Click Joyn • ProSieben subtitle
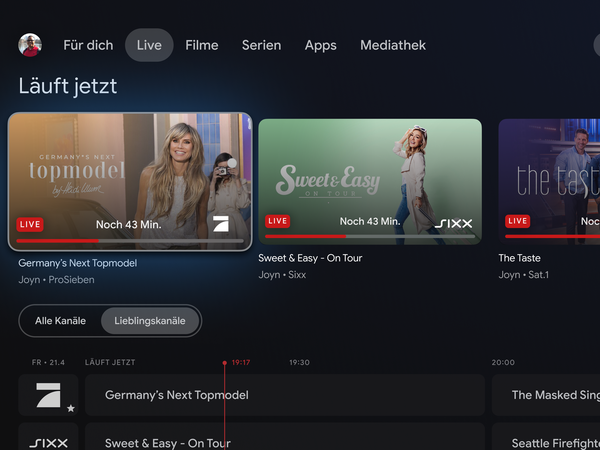 pos(56,280)
